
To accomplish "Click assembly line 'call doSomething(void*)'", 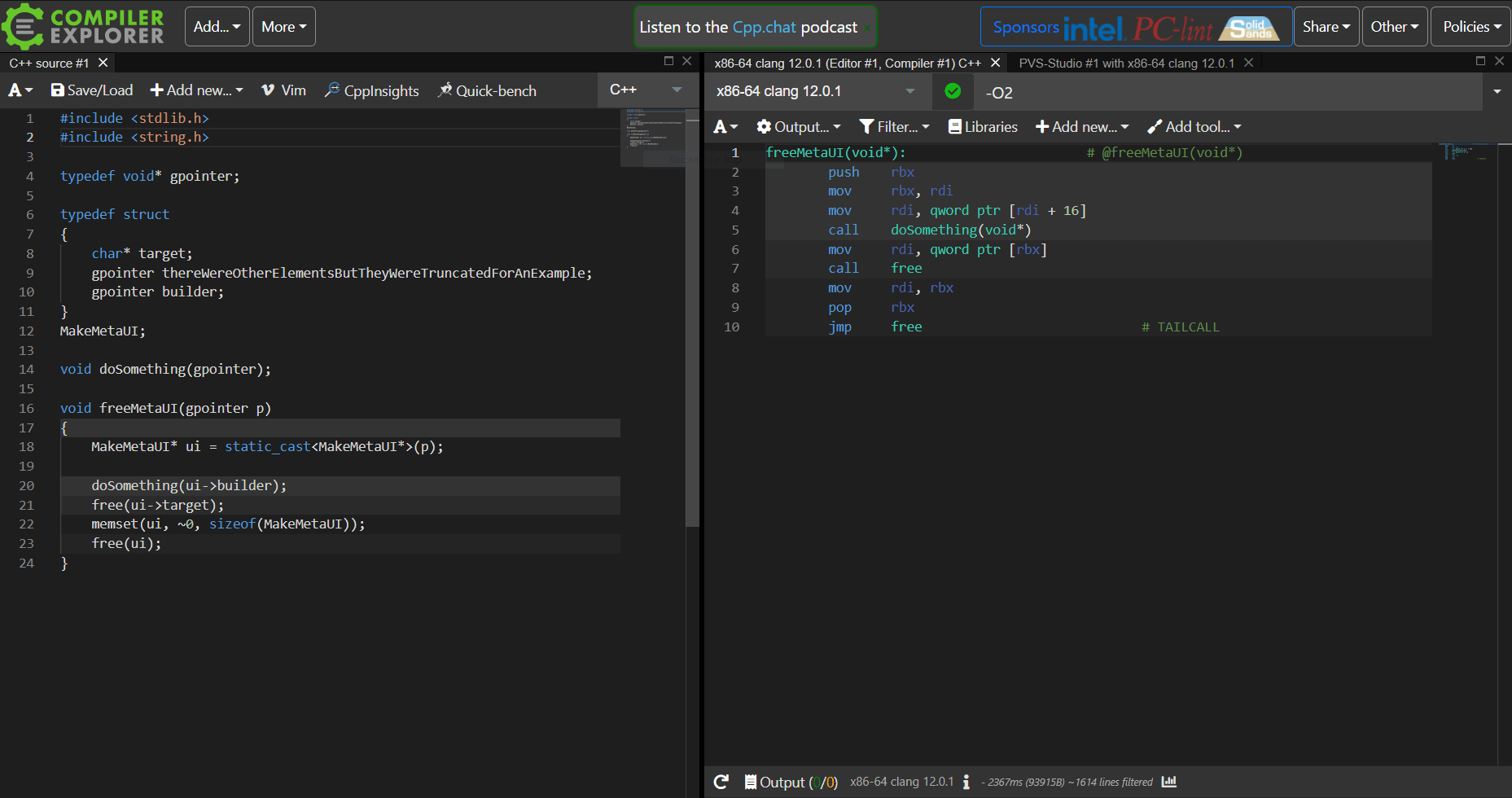I will click(929, 230).
